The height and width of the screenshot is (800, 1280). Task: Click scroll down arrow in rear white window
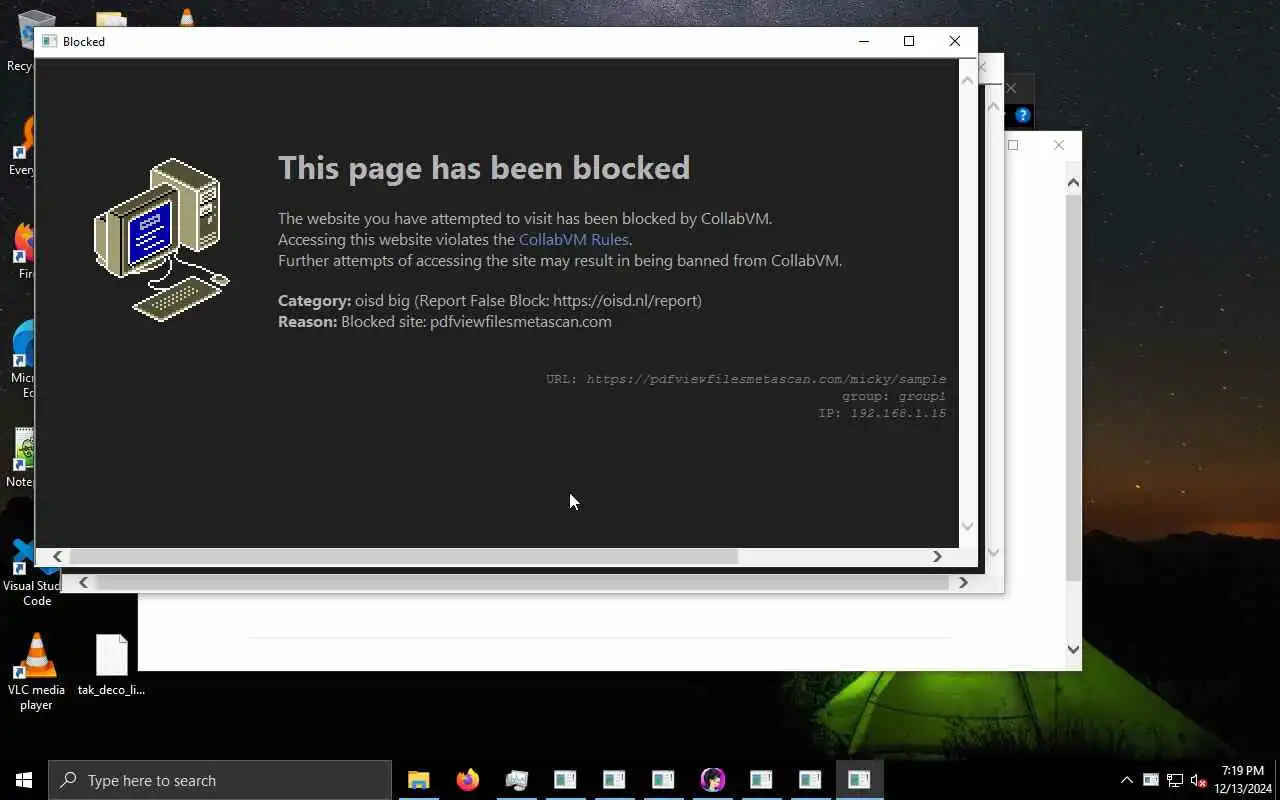(1073, 649)
